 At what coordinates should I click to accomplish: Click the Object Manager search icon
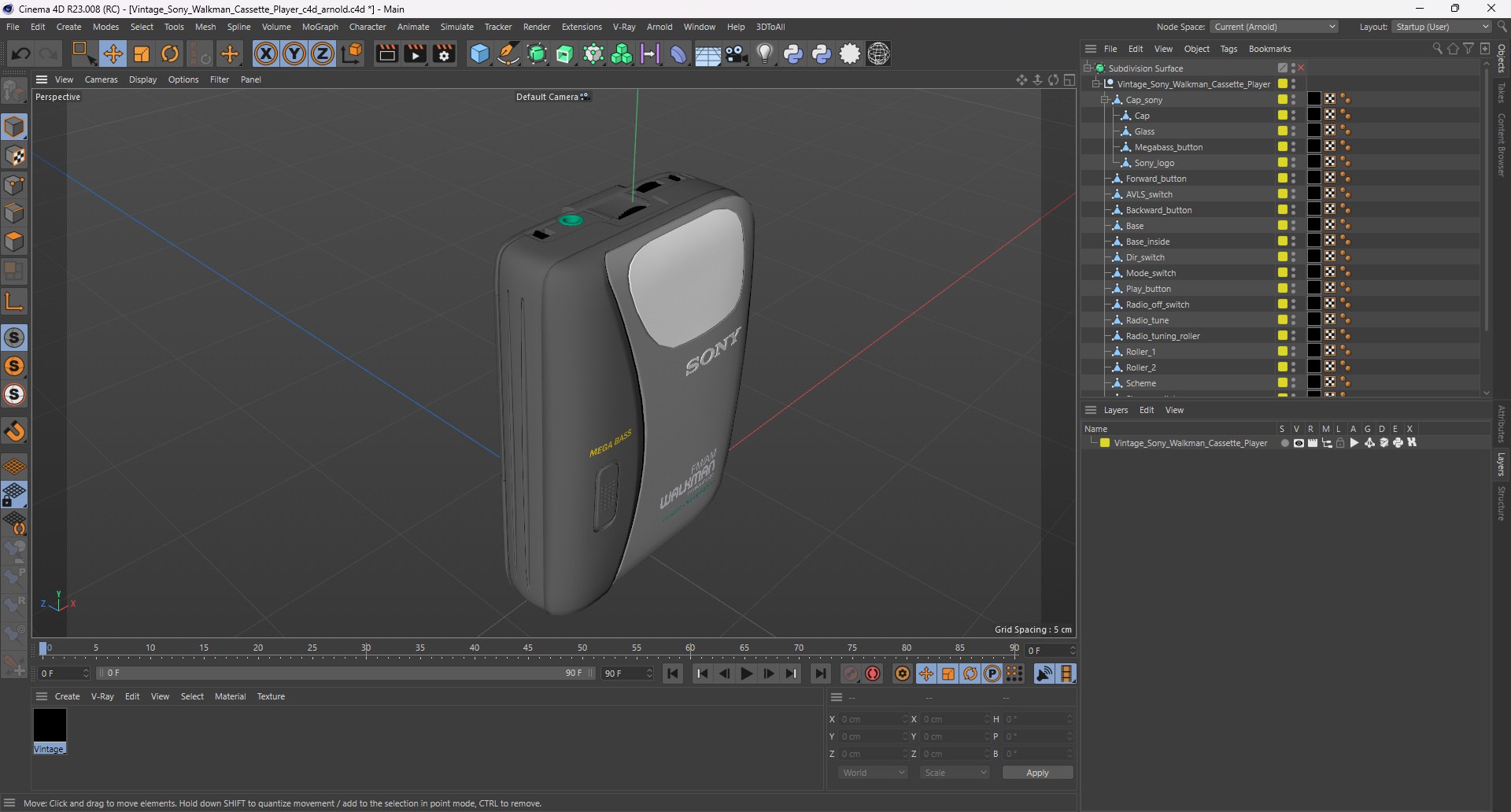pos(1437,49)
